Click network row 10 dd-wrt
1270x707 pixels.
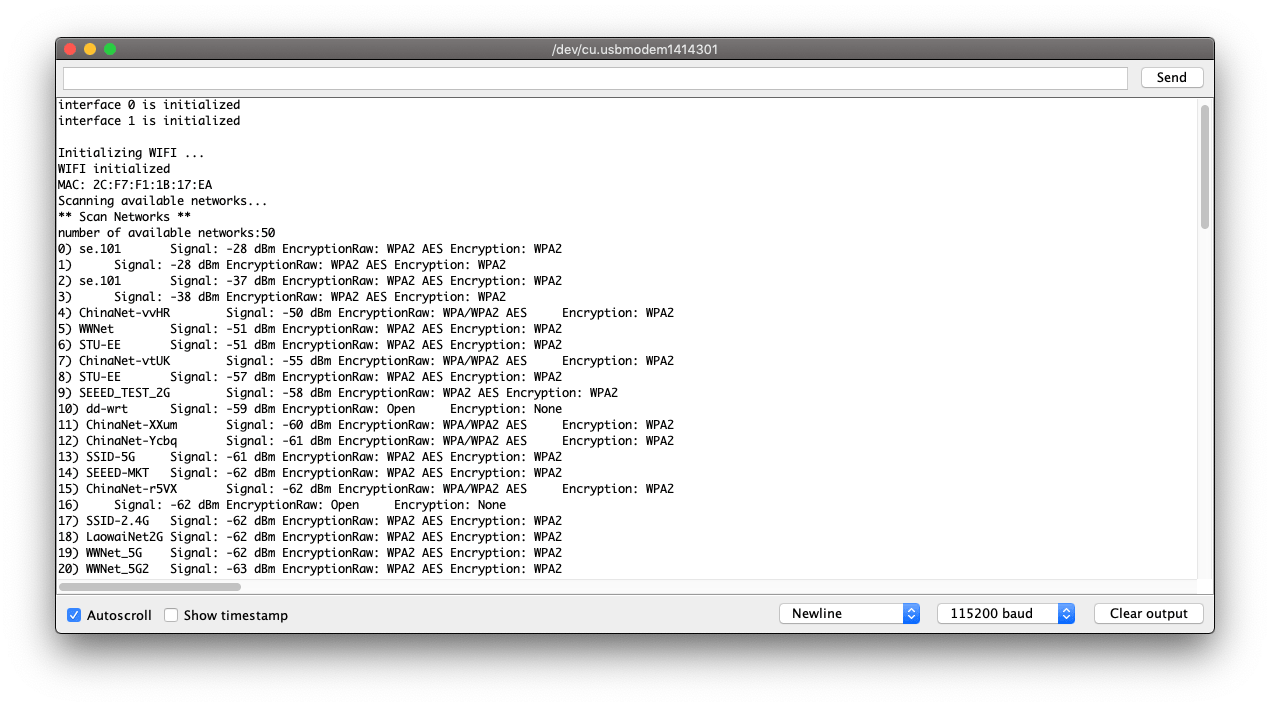[x=310, y=409]
